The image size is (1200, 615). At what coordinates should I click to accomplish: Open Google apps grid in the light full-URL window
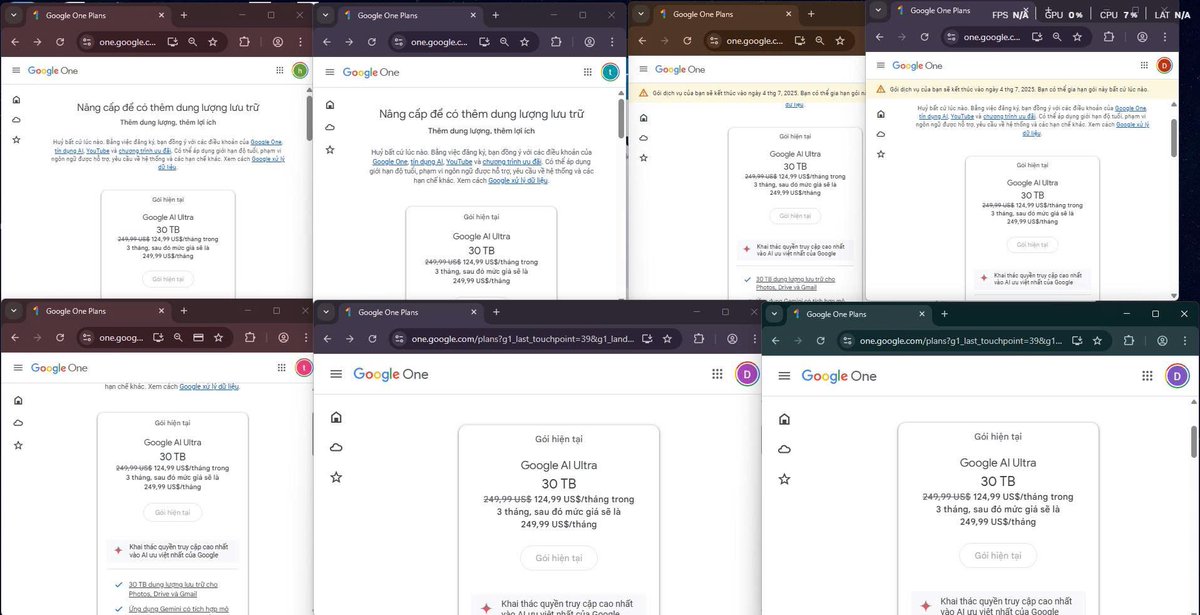717,374
